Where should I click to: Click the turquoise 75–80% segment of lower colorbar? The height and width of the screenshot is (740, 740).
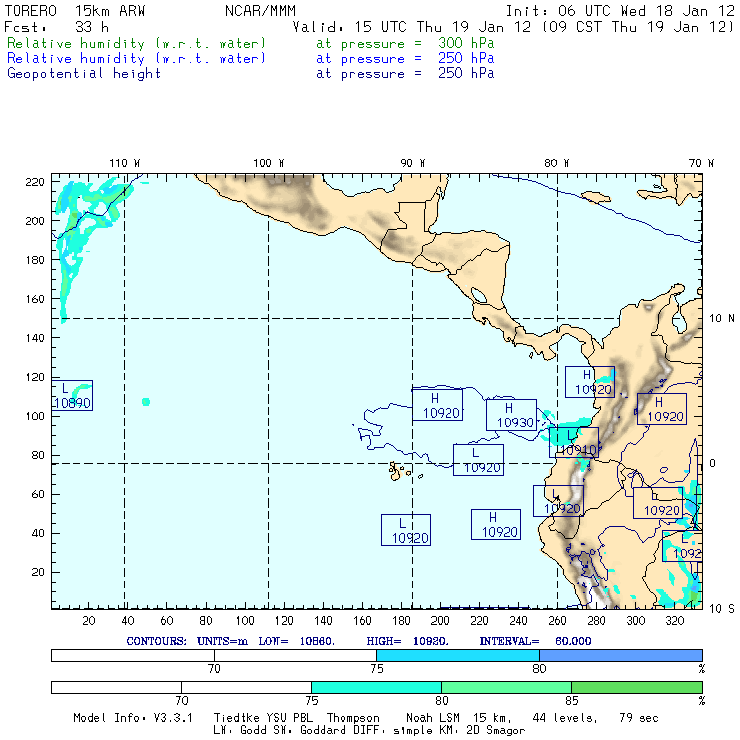point(376,687)
